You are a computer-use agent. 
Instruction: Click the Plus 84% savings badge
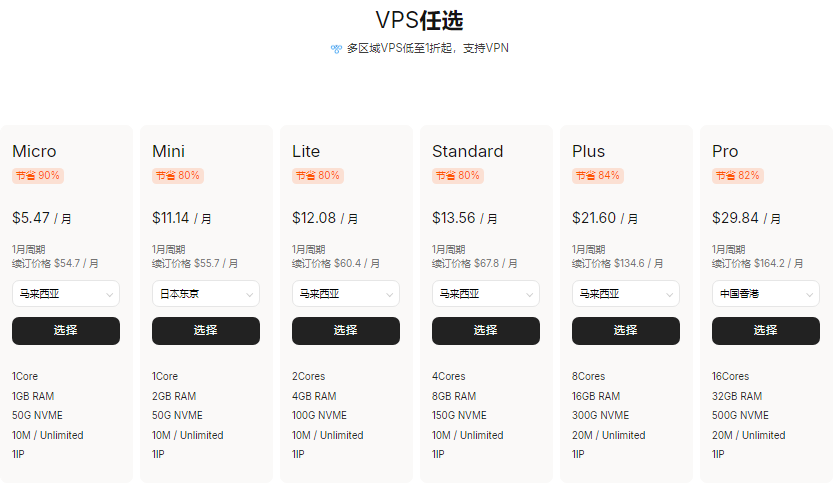coord(597,176)
